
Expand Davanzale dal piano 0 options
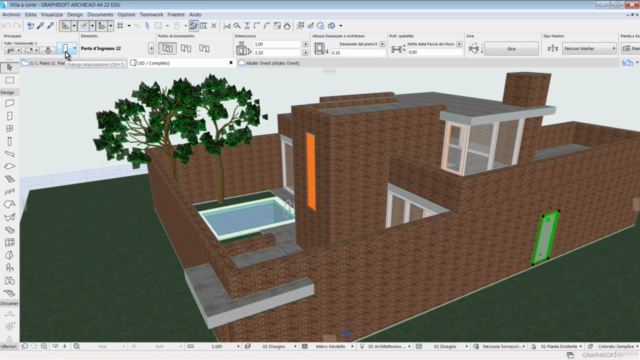coord(382,44)
